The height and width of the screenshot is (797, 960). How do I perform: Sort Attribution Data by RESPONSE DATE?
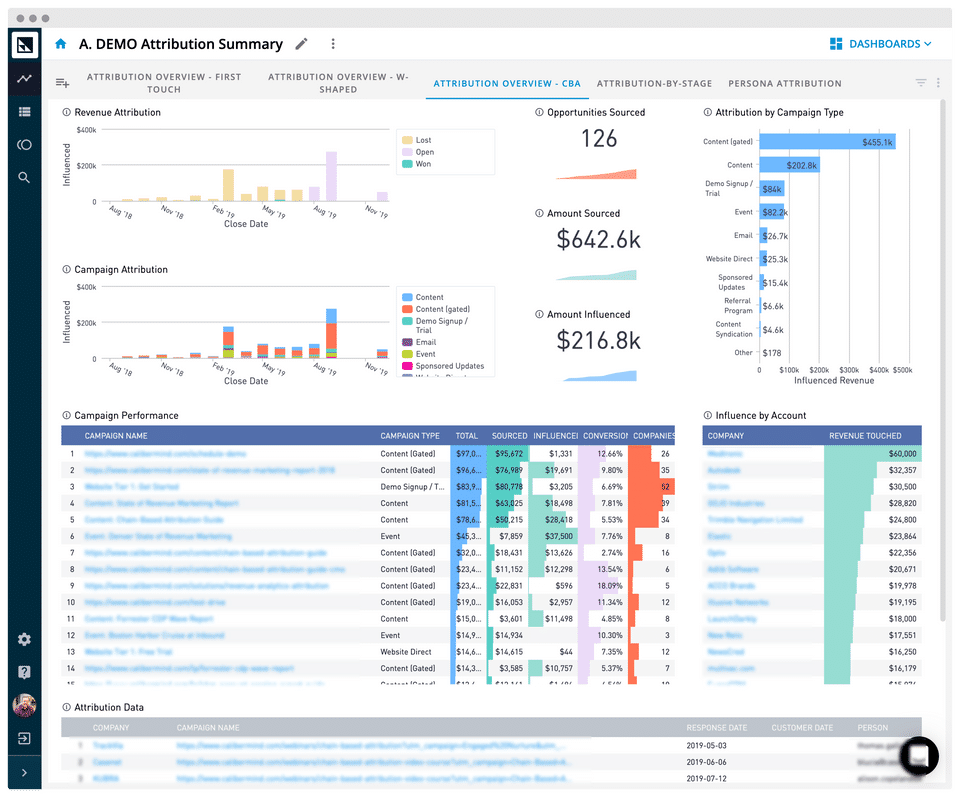pos(716,728)
